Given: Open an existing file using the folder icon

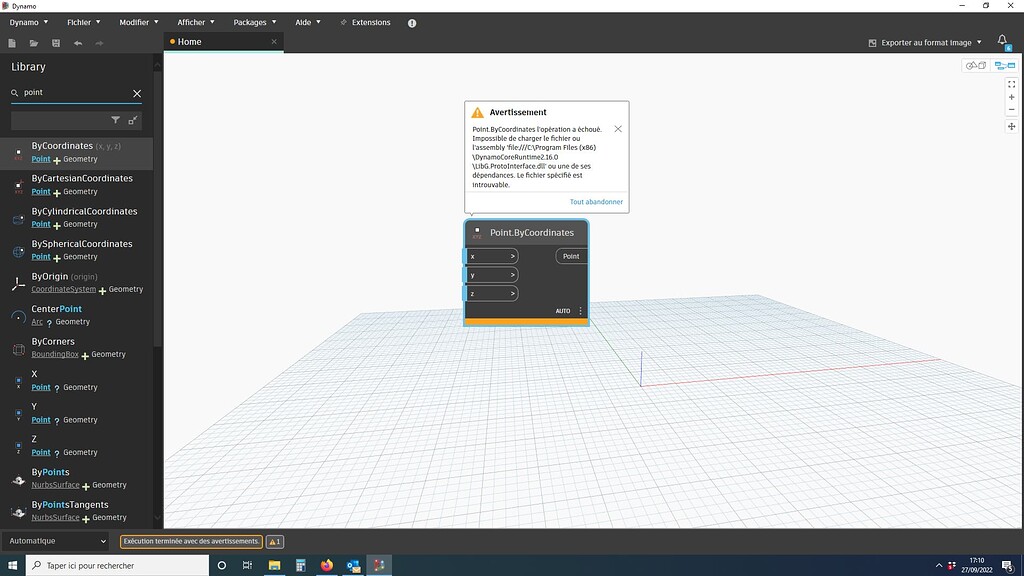Looking at the screenshot, I should (34, 43).
